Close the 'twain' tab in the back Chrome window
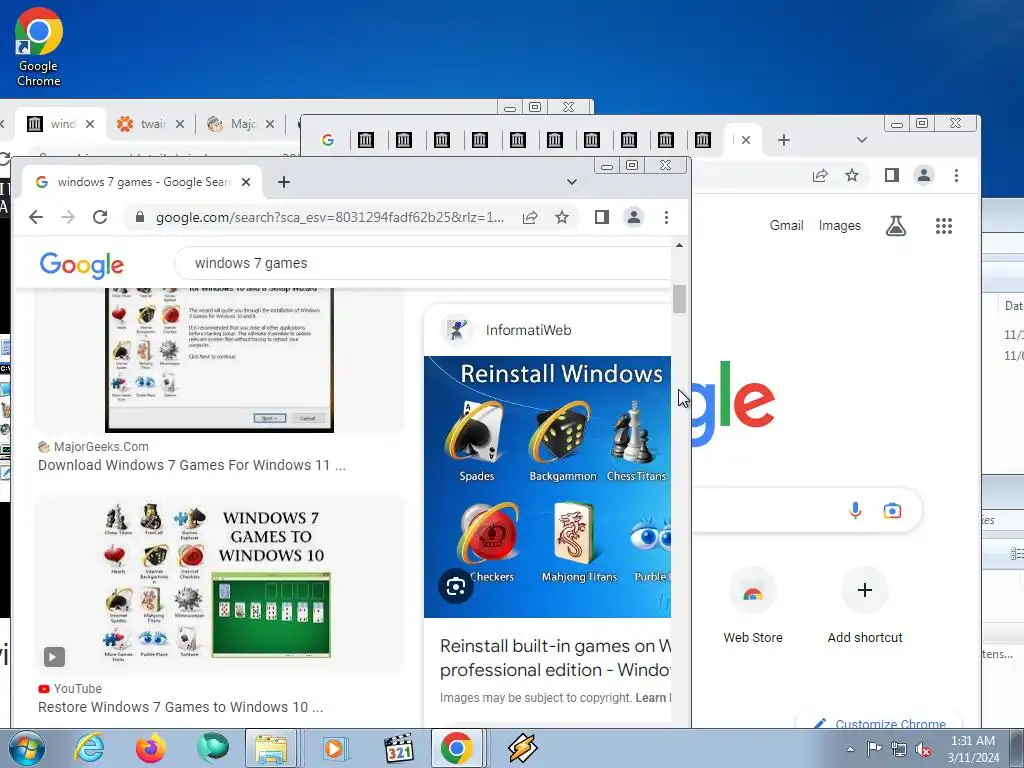The height and width of the screenshot is (768, 1024). (180, 123)
